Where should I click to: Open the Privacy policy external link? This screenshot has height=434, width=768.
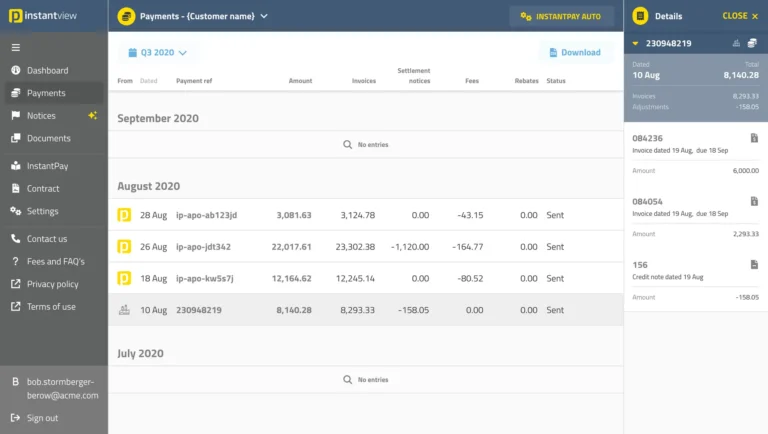(52, 284)
